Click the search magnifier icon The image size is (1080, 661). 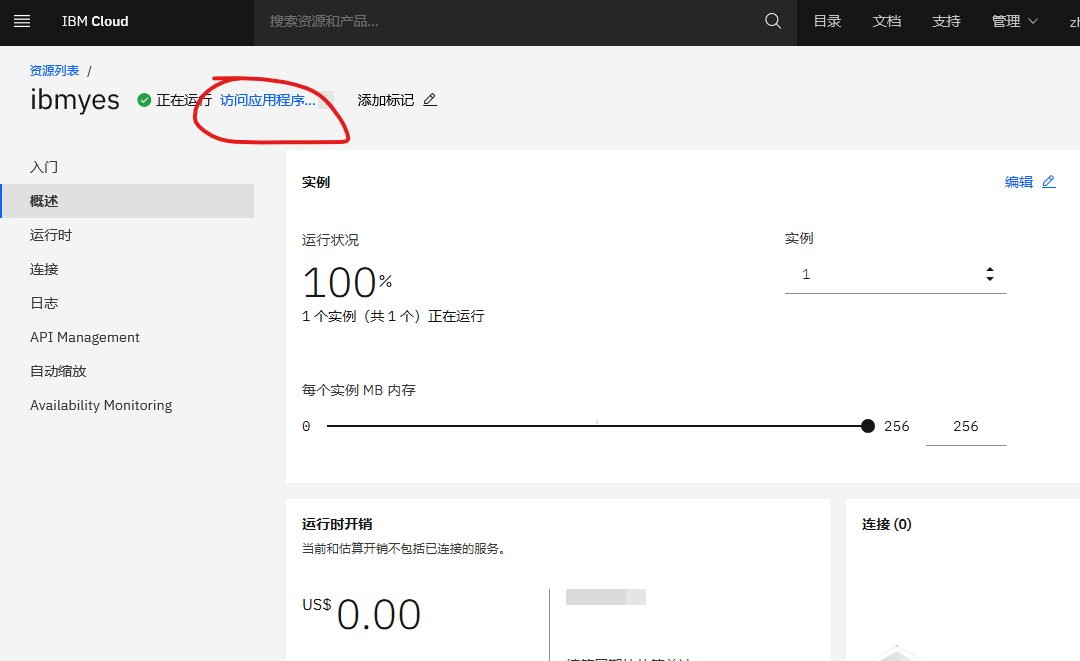pyautogui.click(x=773, y=21)
